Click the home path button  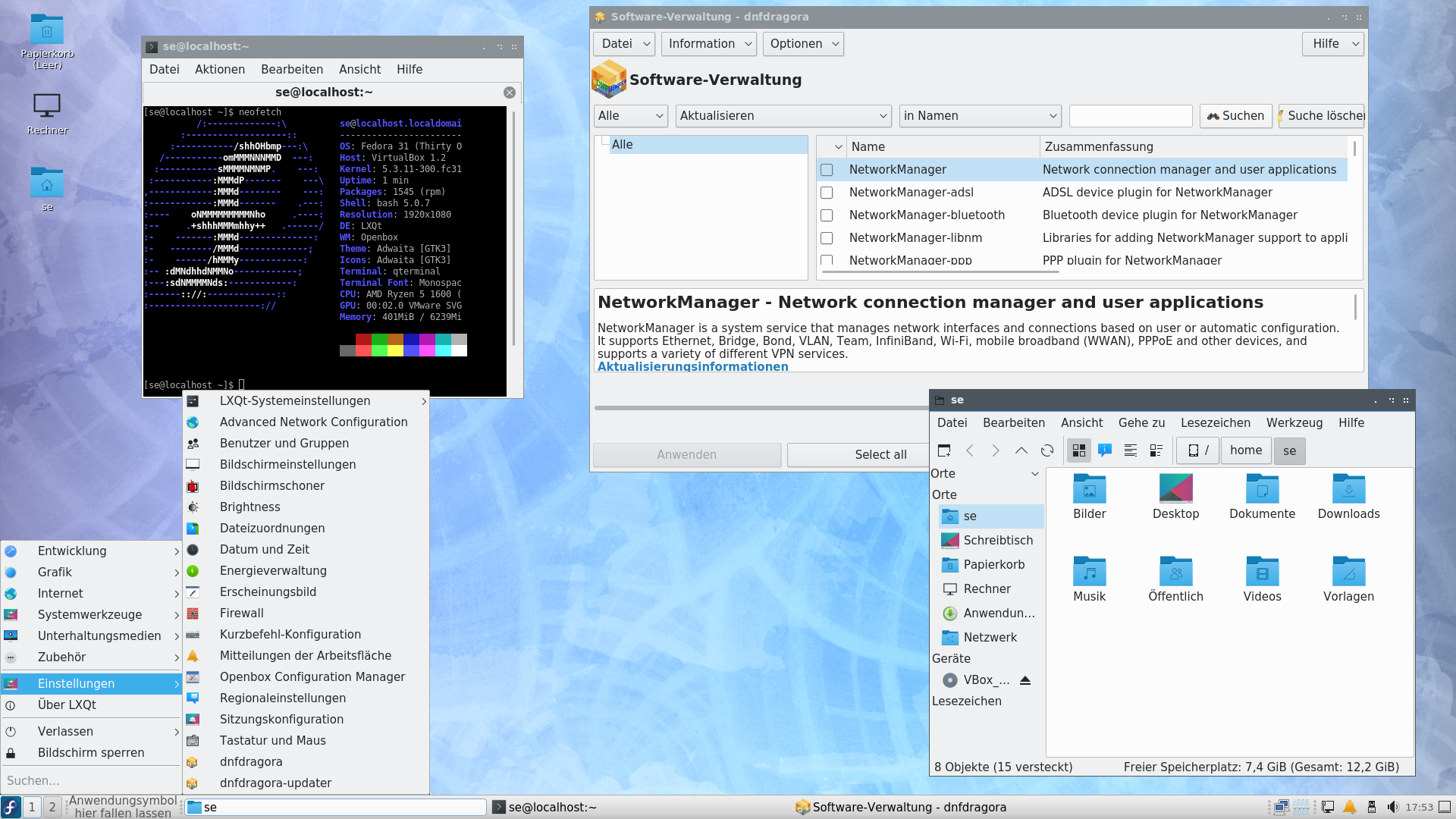click(x=1246, y=450)
